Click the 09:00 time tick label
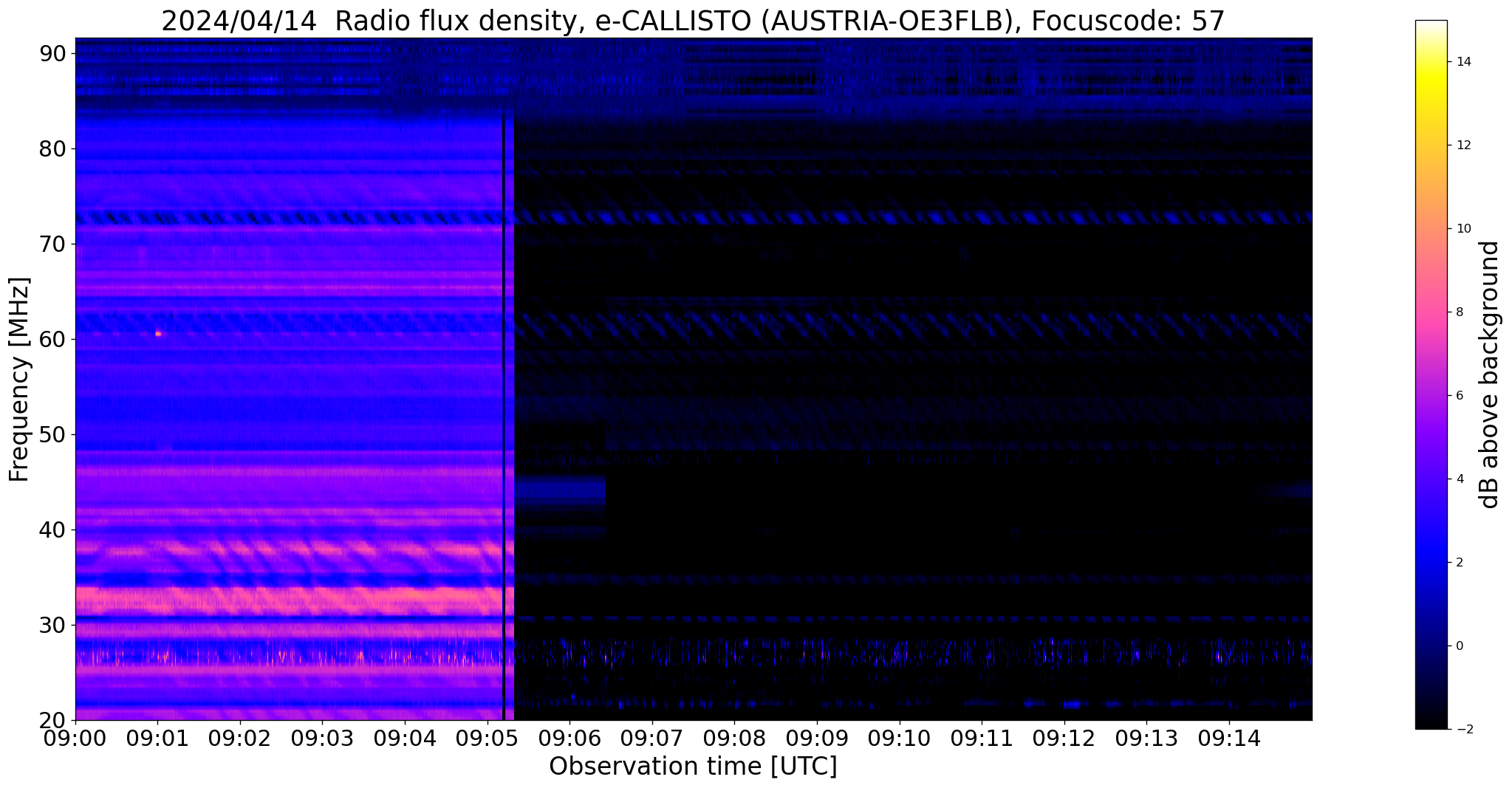Viewport: 1512px width, 788px height. [75, 738]
